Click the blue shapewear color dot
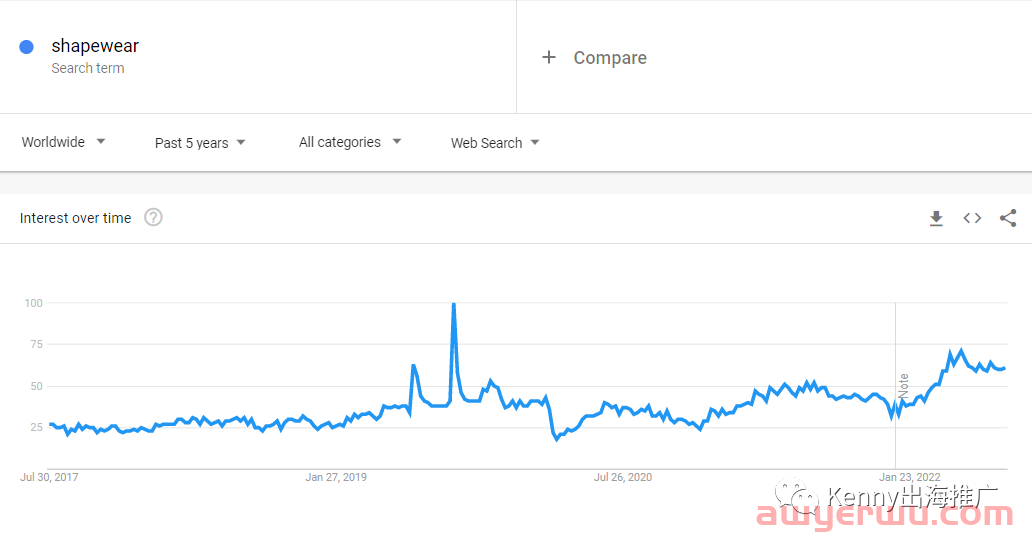Image resolution: width=1032 pixels, height=545 pixels. (26, 47)
